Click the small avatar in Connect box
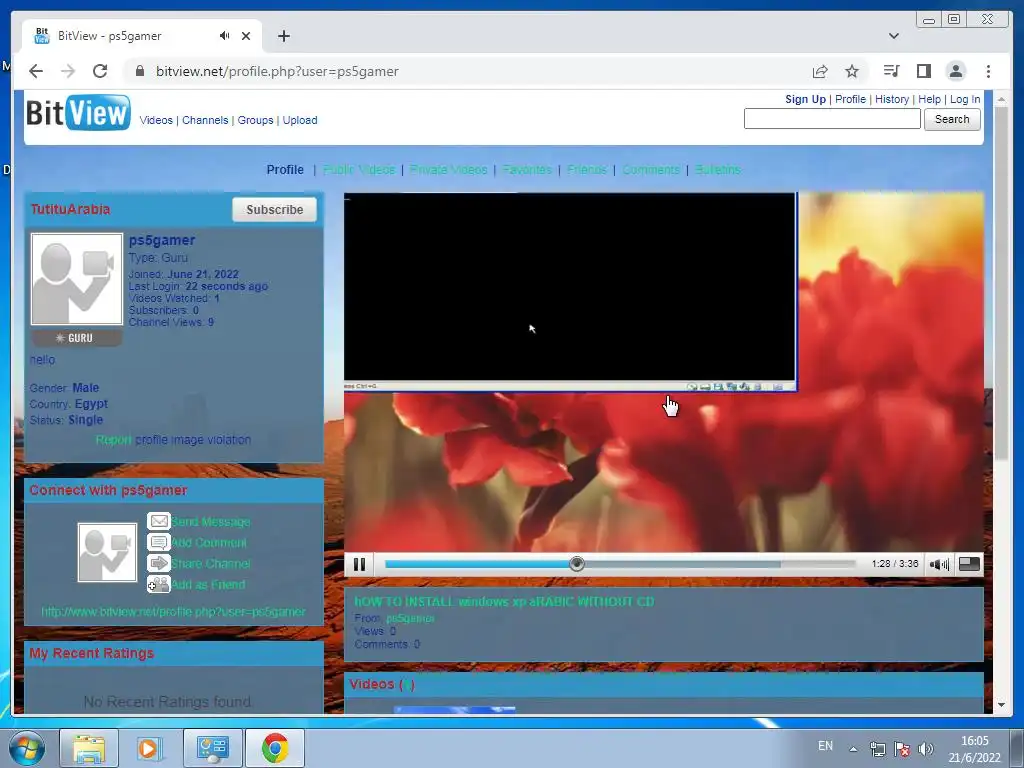This screenshot has width=1024, height=768. coord(107,552)
